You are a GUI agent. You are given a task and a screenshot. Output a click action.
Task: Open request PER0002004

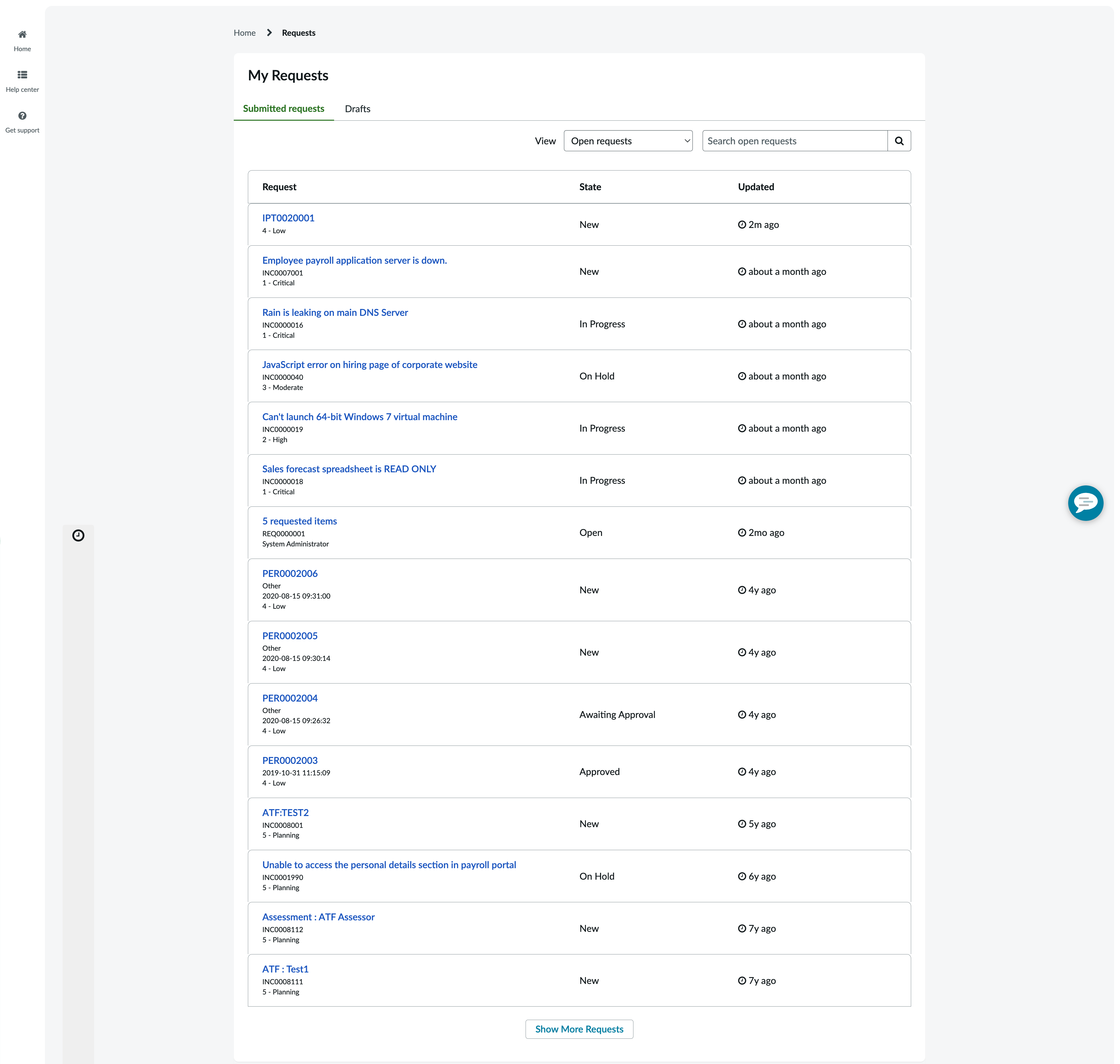click(290, 698)
